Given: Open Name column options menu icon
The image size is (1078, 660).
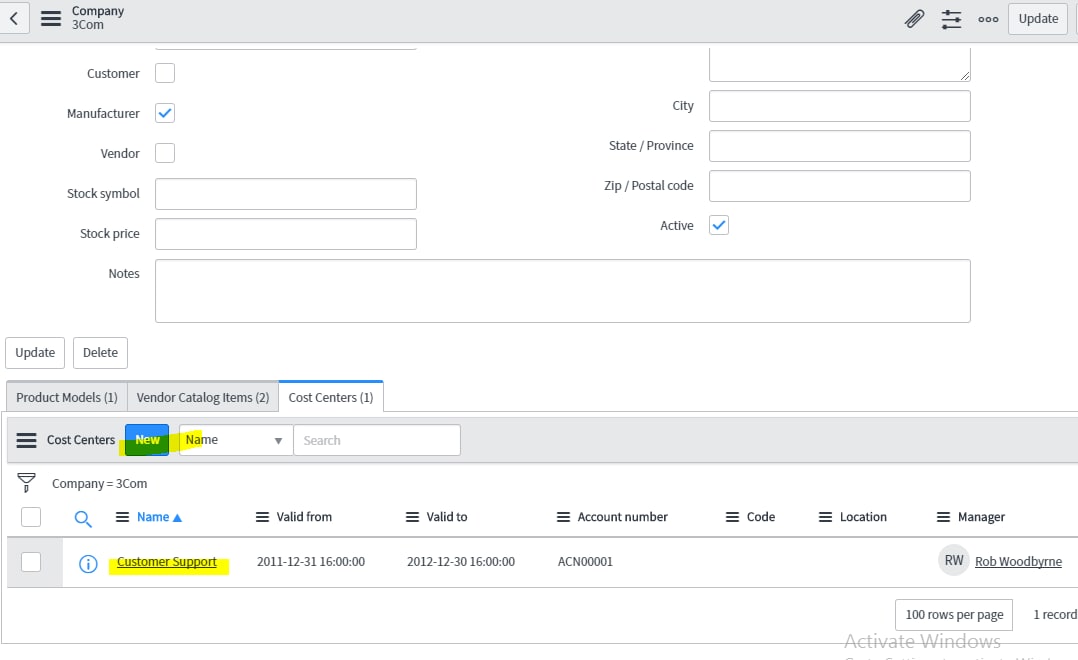Looking at the screenshot, I should coord(122,517).
